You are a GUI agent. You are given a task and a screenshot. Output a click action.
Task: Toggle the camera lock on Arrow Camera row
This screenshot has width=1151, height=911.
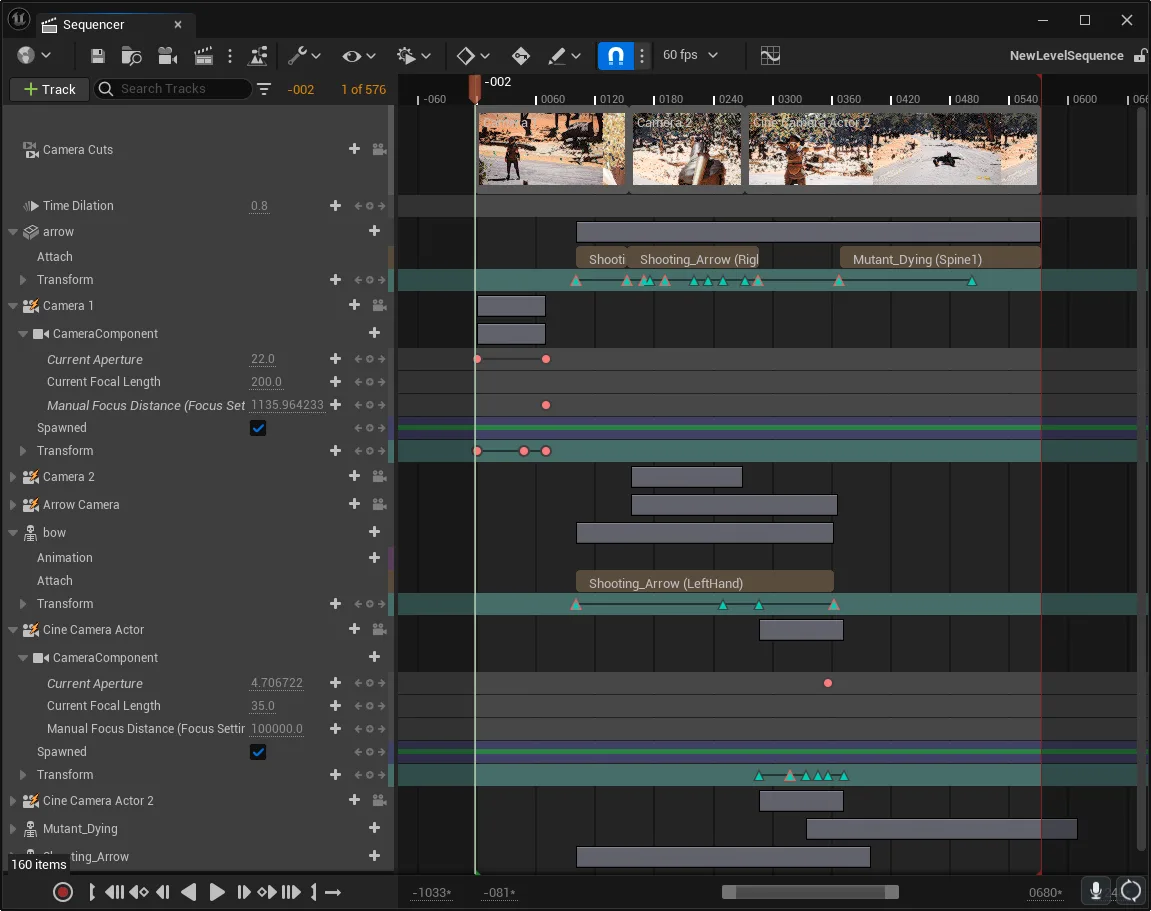tap(380, 504)
